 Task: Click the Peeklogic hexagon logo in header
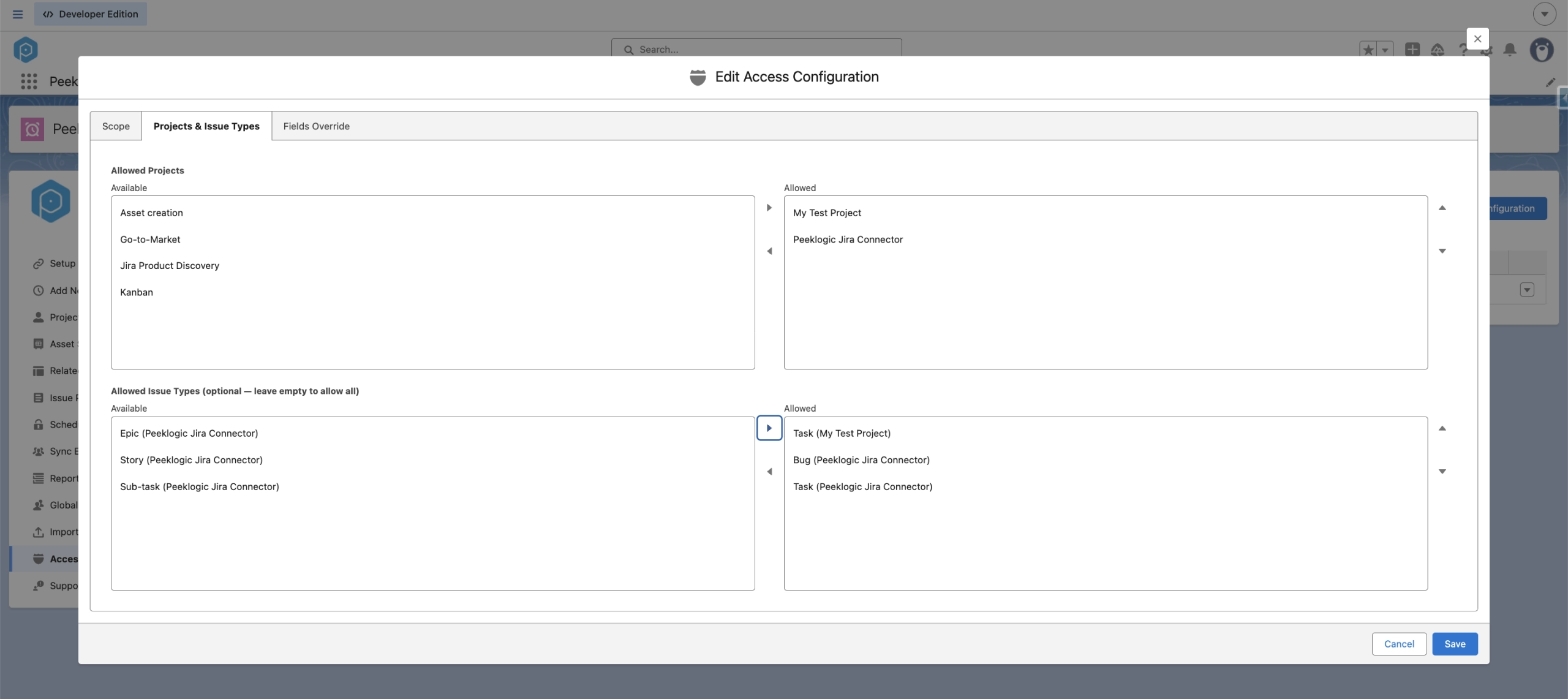point(26,50)
